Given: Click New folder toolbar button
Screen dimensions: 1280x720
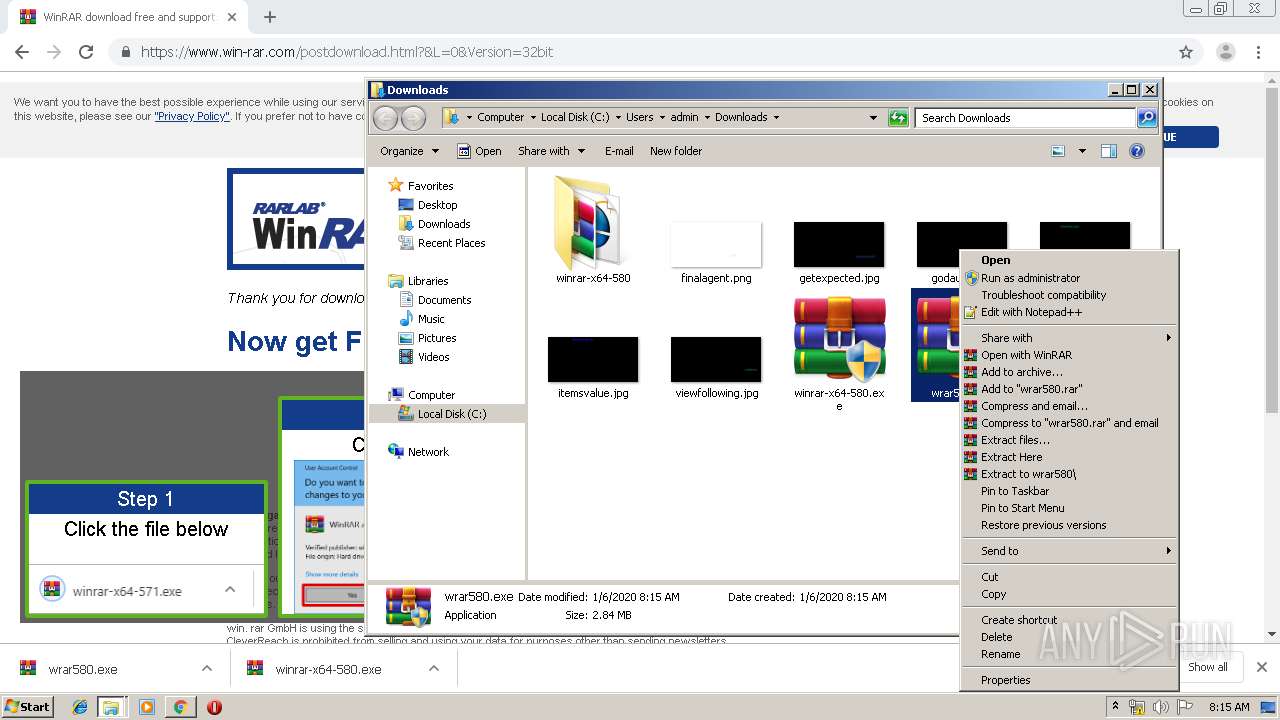Looking at the screenshot, I should (676, 151).
